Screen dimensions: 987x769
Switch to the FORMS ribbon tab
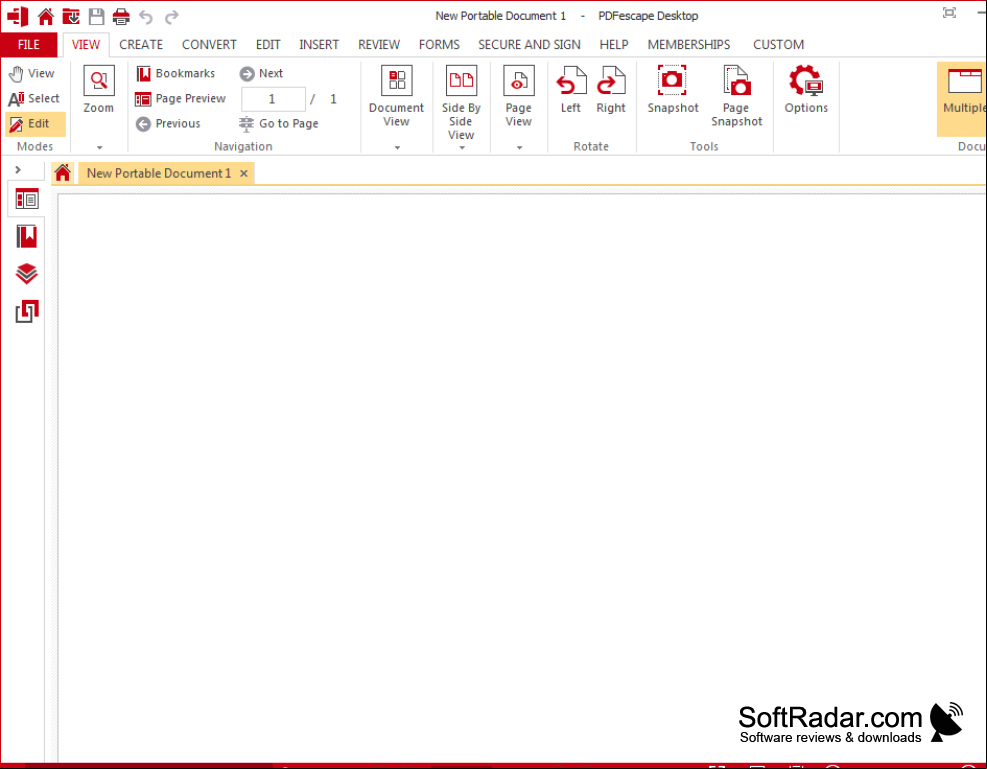[439, 45]
